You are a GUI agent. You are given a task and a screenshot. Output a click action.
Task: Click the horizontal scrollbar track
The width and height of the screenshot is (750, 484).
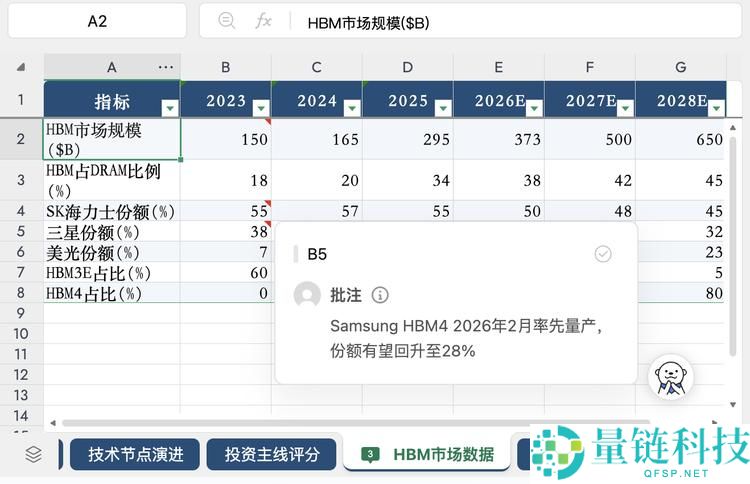356,423
